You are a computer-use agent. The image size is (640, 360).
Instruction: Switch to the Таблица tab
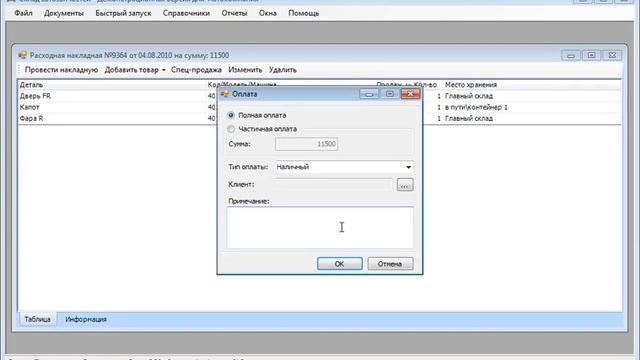pos(37,319)
